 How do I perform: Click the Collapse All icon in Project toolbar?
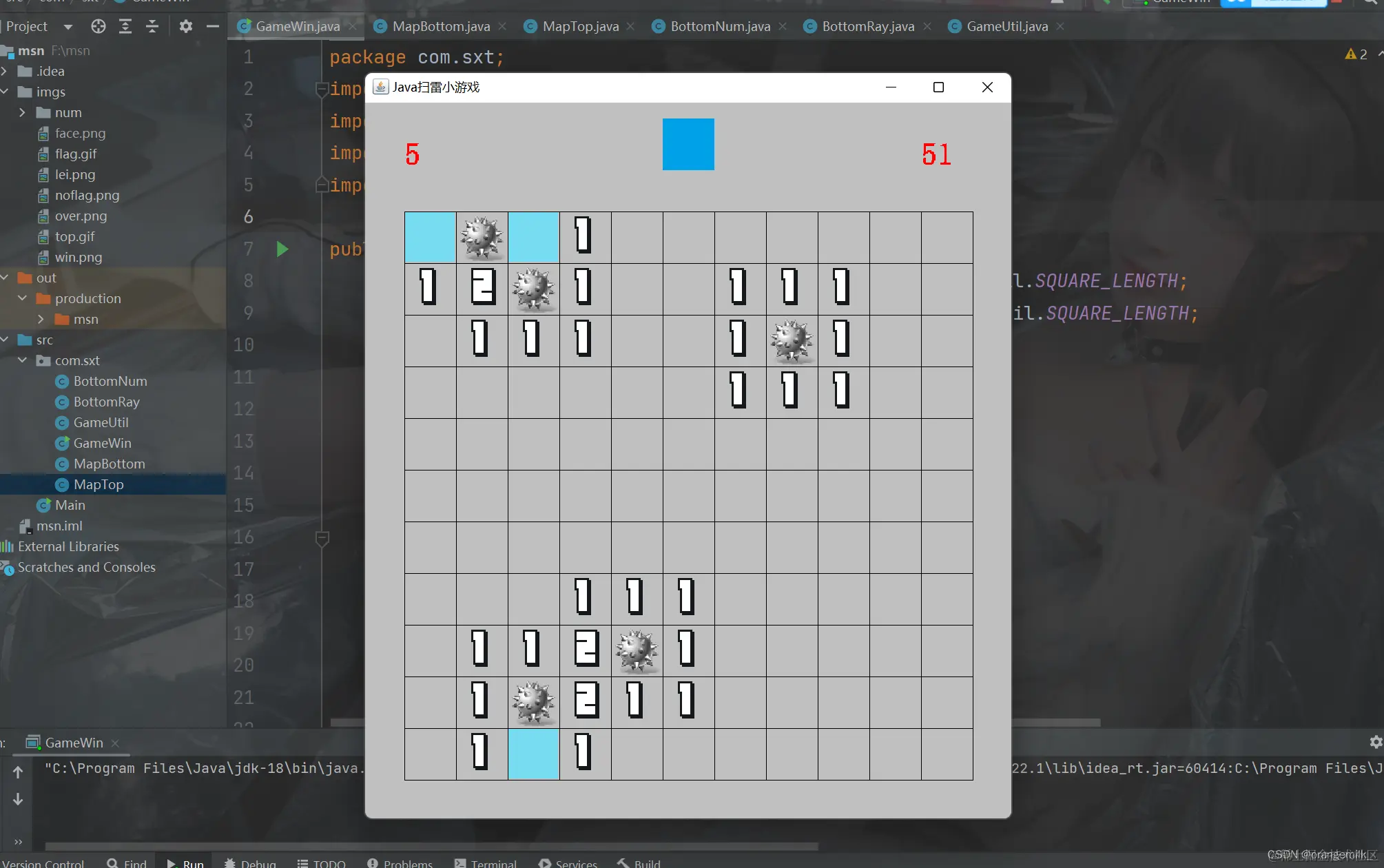152,26
